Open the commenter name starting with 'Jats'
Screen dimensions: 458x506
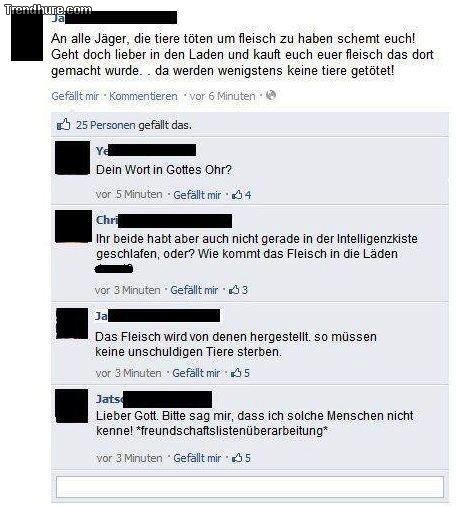(x=154, y=399)
